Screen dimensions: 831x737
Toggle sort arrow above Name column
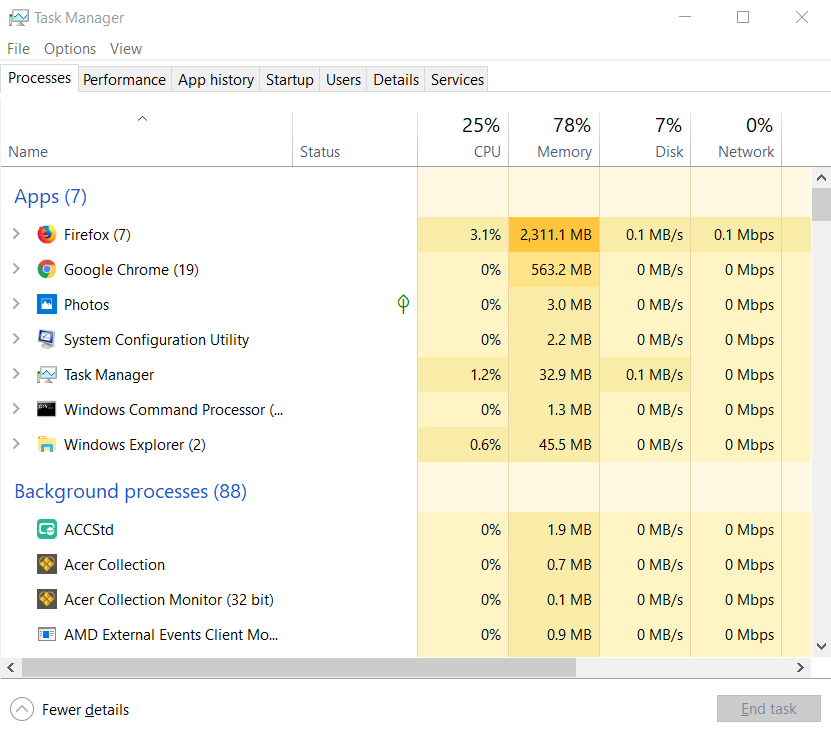click(x=142, y=119)
